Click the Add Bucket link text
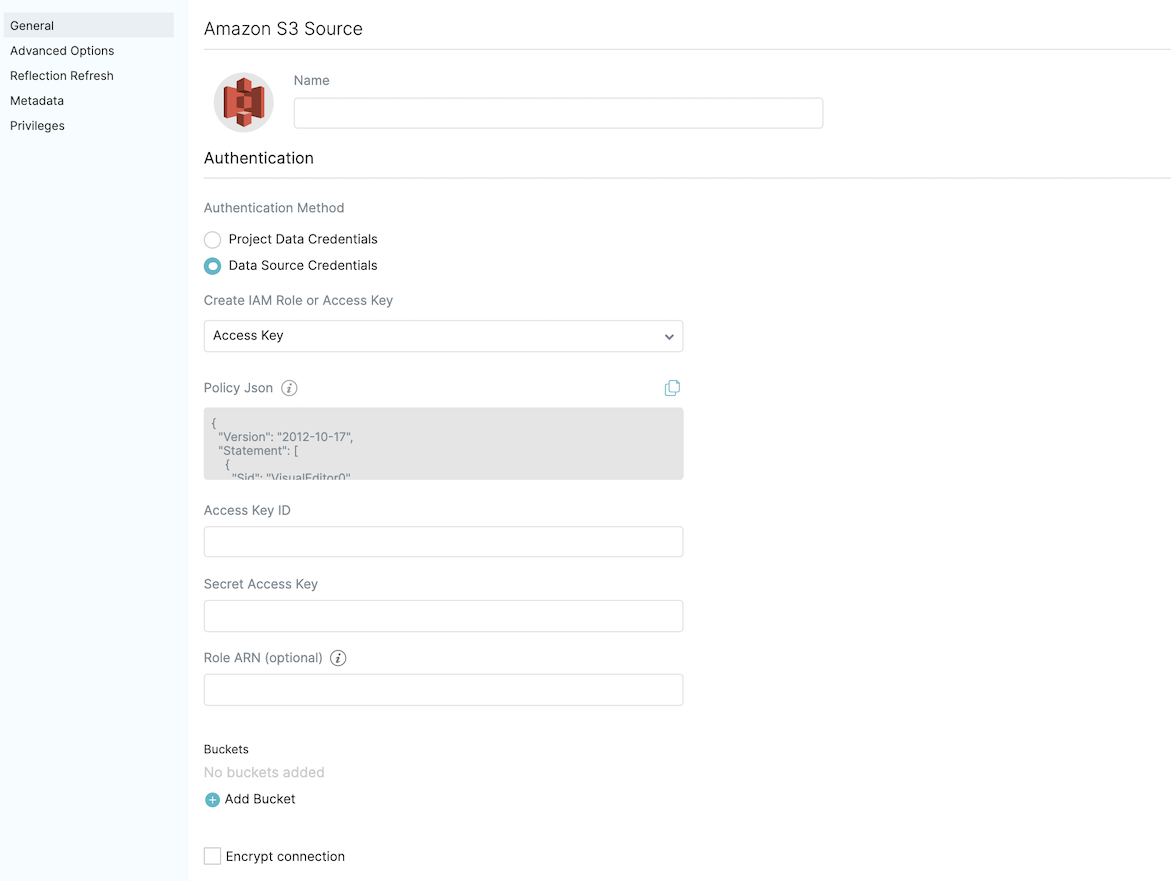The width and height of the screenshot is (1171, 881). click(x=260, y=799)
